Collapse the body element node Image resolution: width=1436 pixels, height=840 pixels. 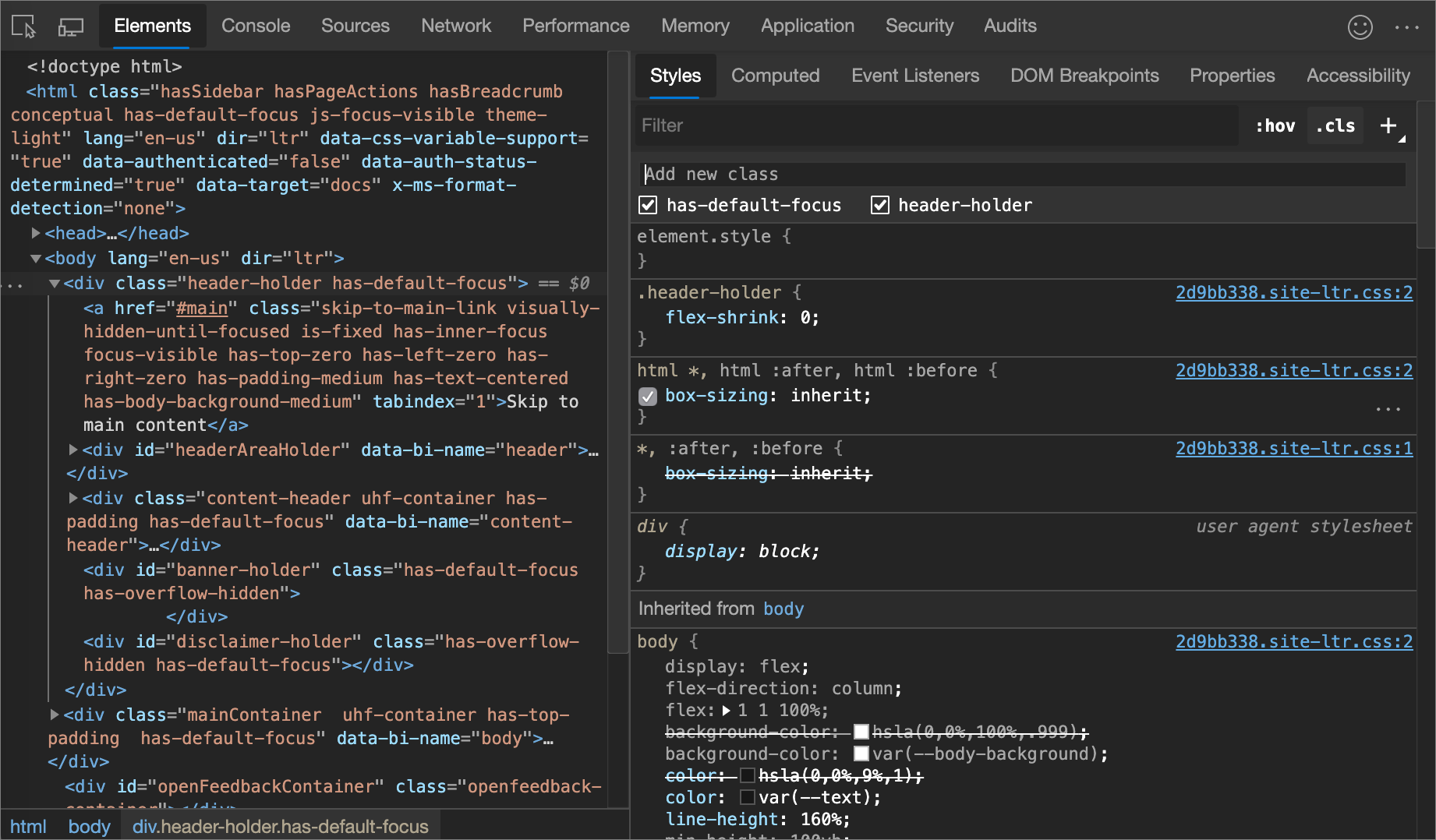[x=36, y=258]
